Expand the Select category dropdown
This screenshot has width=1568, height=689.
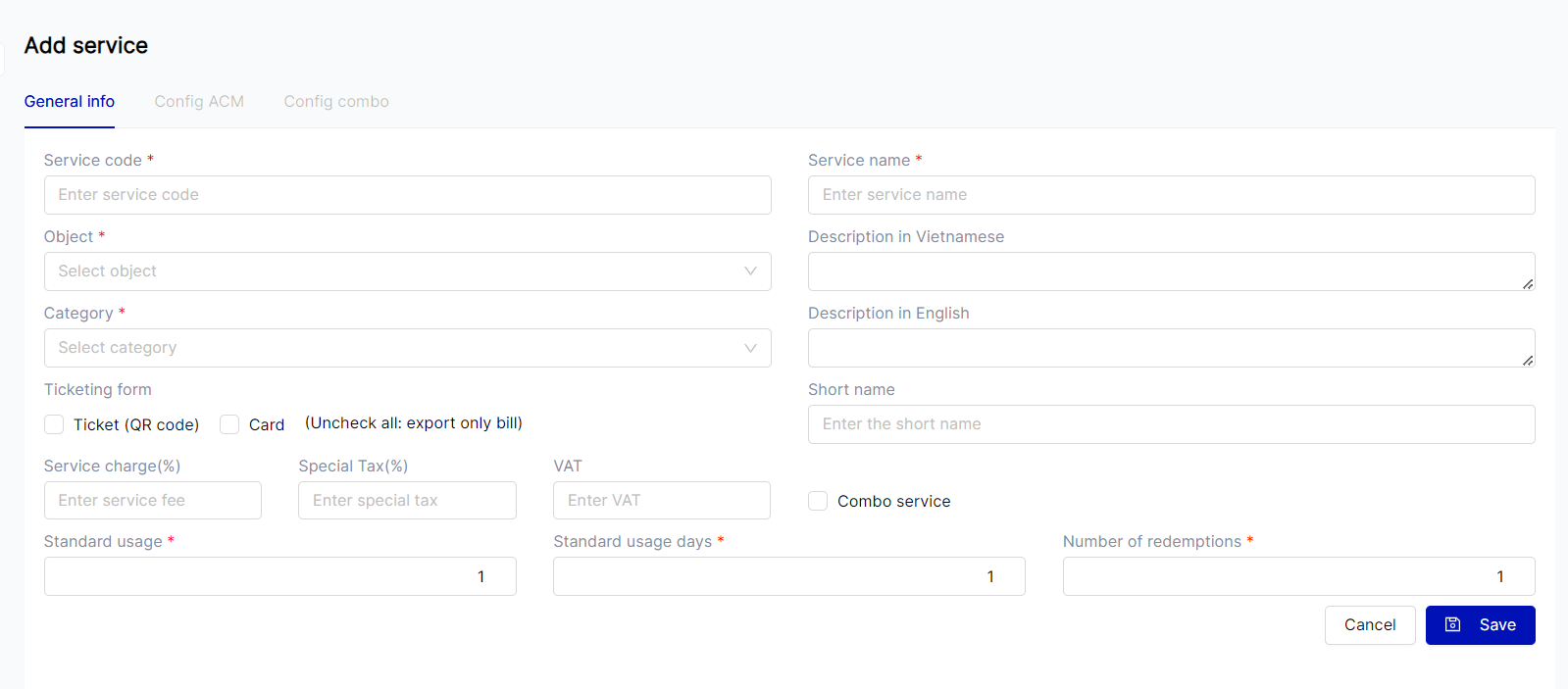[392, 348]
